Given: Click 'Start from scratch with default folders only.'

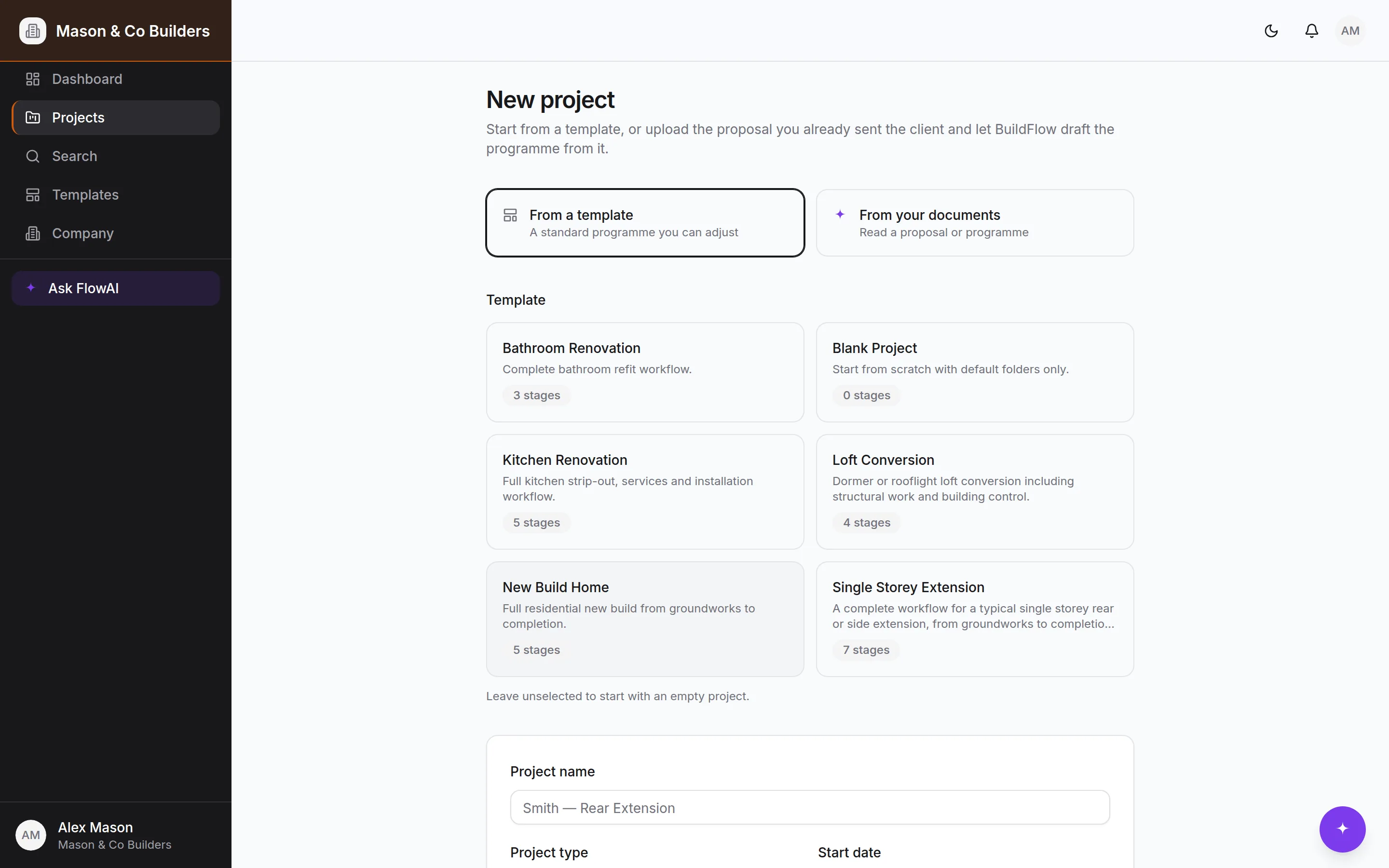Looking at the screenshot, I should [x=951, y=369].
